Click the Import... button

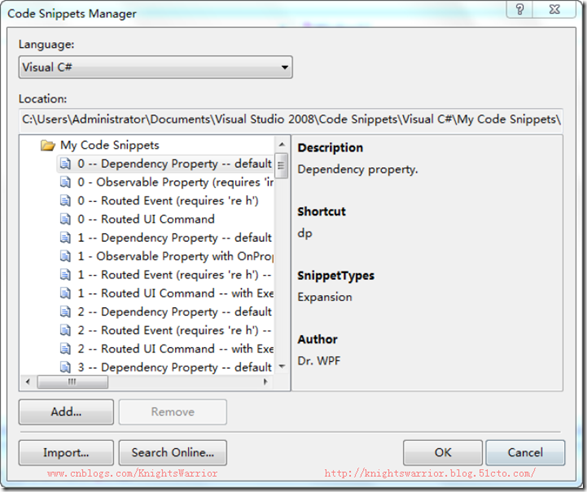pos(66,452)
